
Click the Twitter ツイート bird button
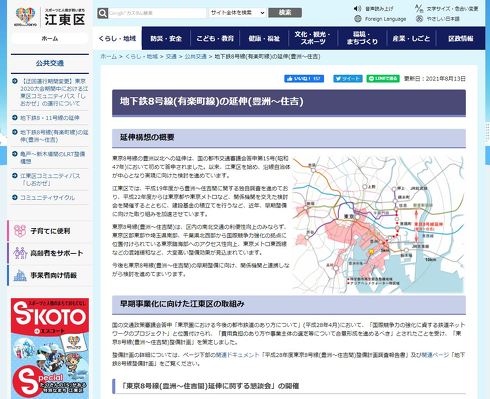(x=348, y=79)
